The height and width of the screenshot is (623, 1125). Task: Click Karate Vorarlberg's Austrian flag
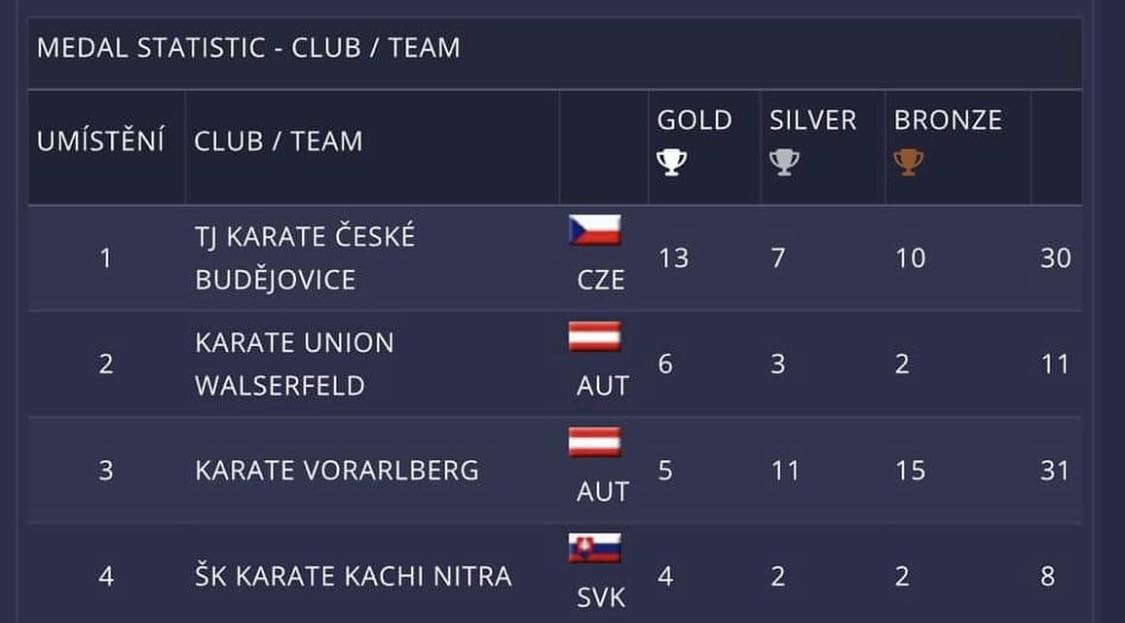coord(595,442)
